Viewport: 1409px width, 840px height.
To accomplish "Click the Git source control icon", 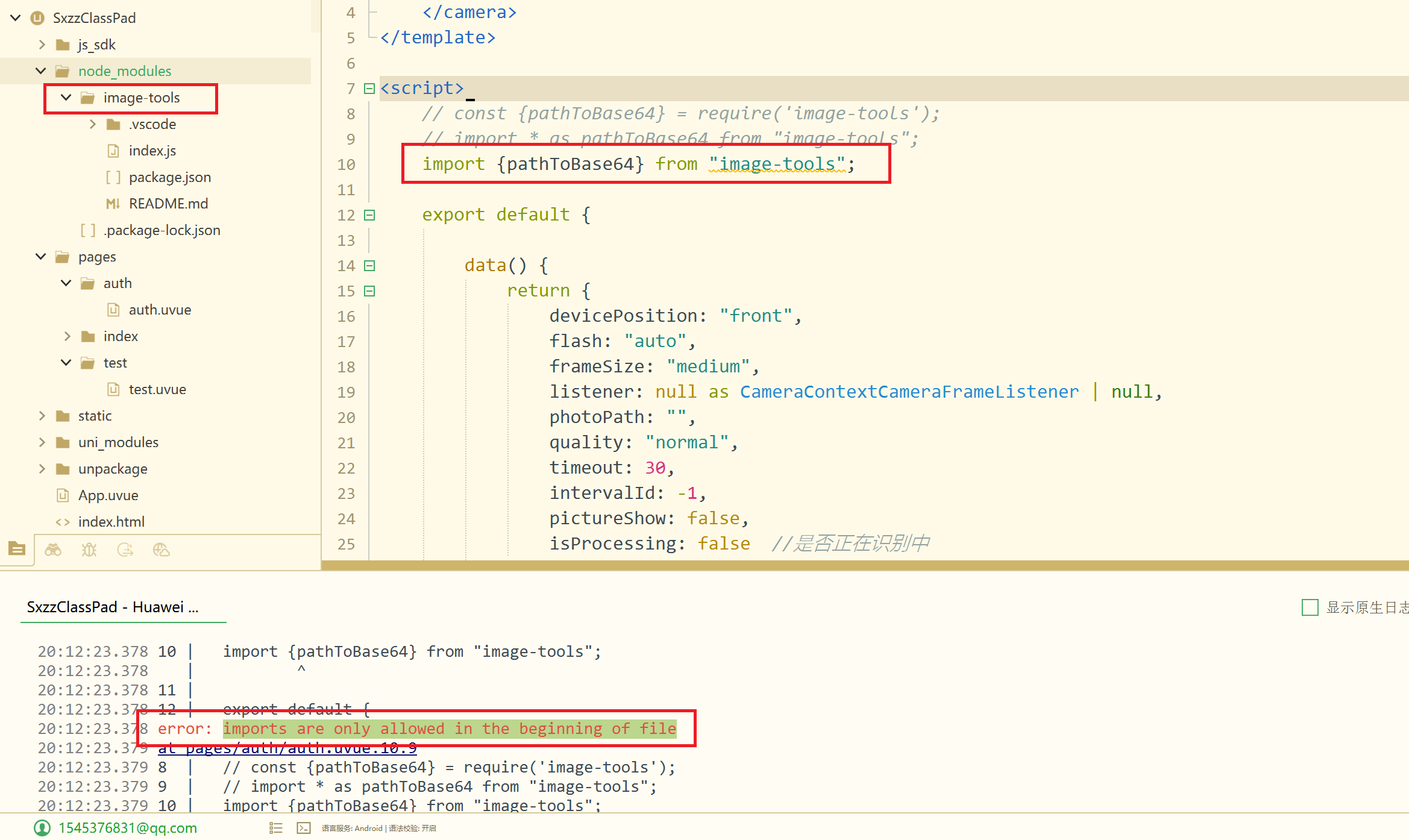I will 125,550.
